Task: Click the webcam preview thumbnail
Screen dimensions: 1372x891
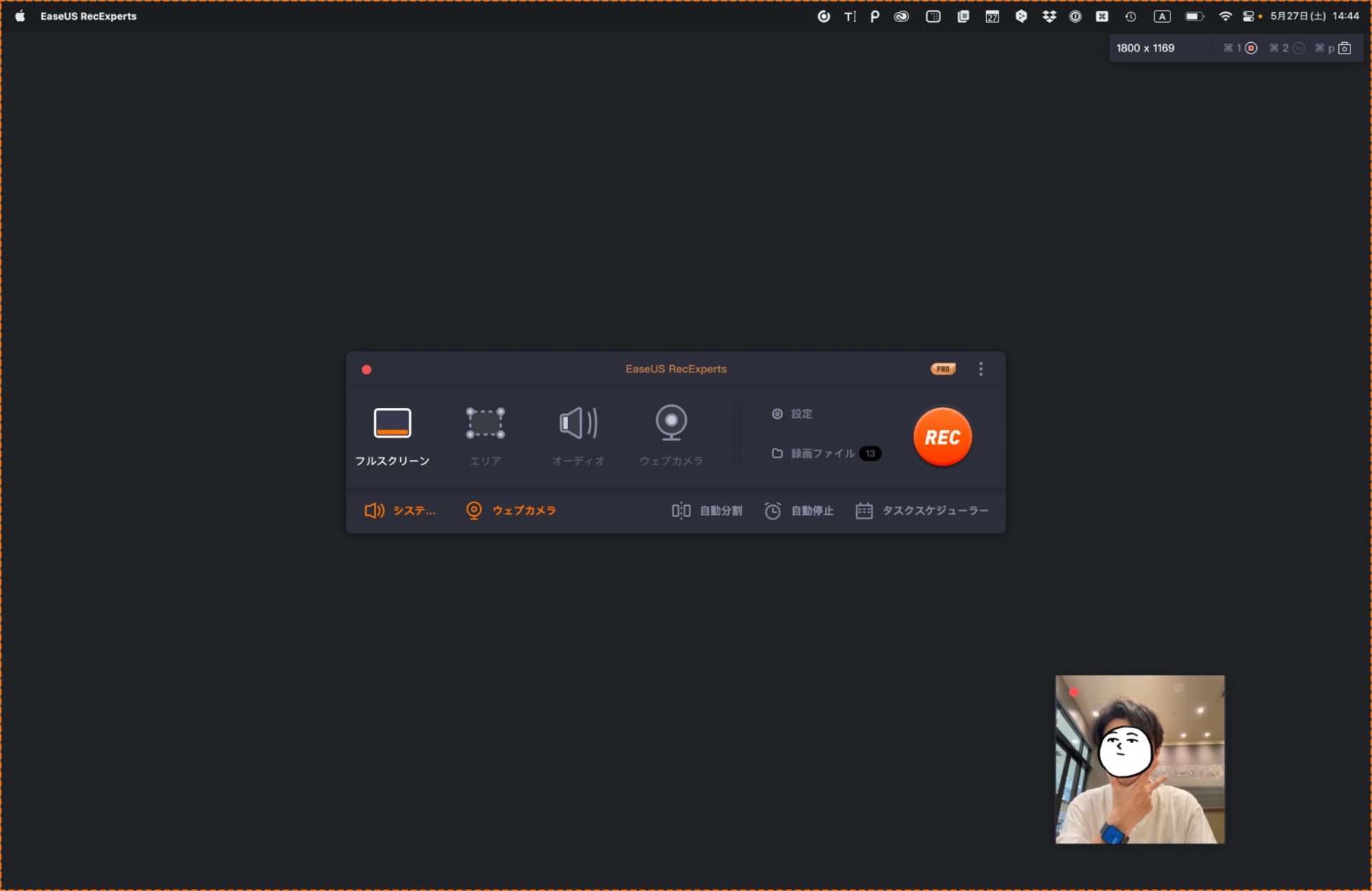Action: 1139,759
